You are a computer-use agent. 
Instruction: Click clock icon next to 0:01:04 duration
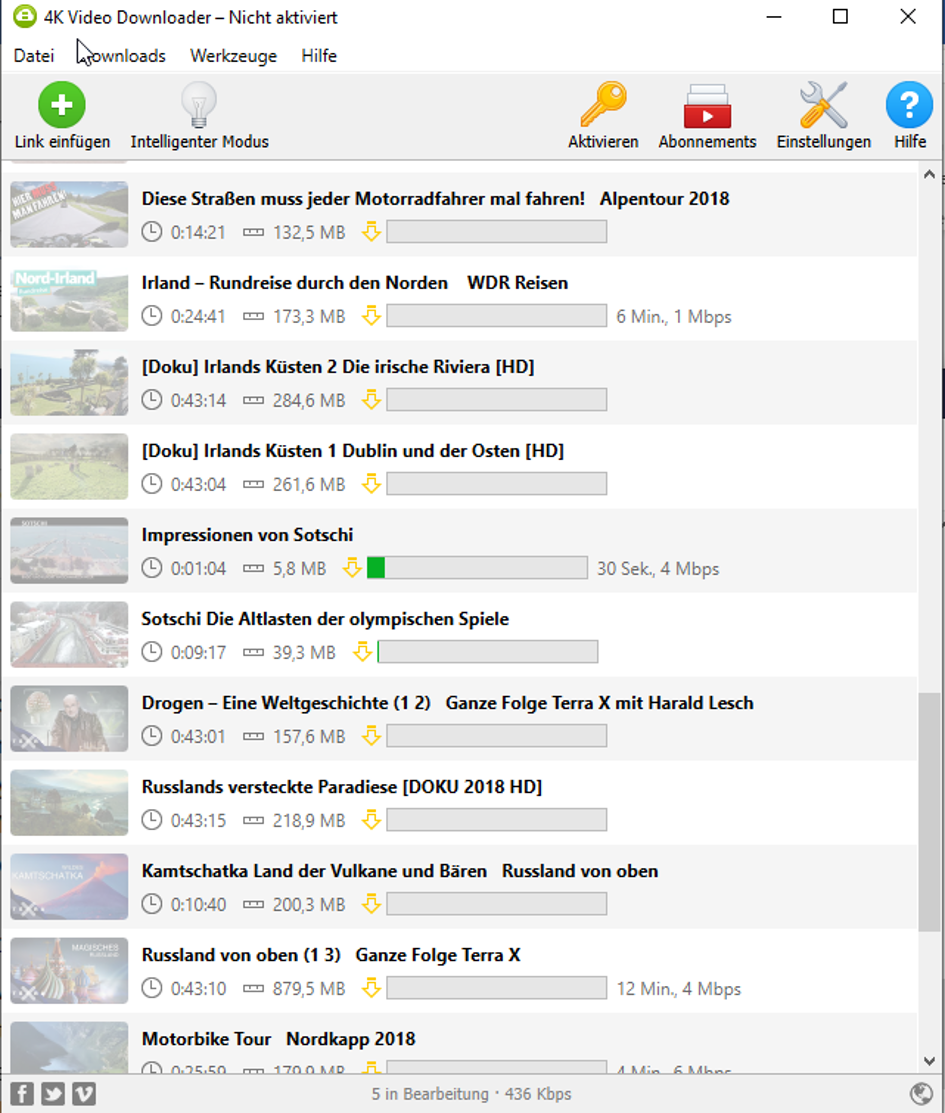tap(151, 568)
